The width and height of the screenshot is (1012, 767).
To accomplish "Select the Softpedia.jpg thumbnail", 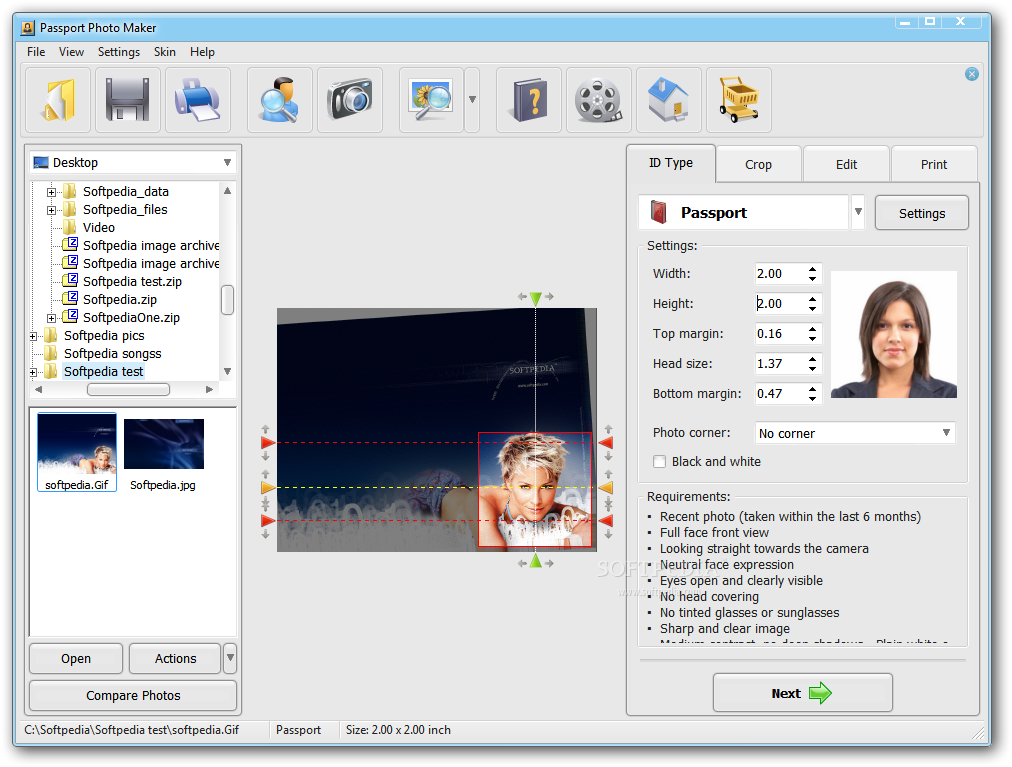I will 163,455.
